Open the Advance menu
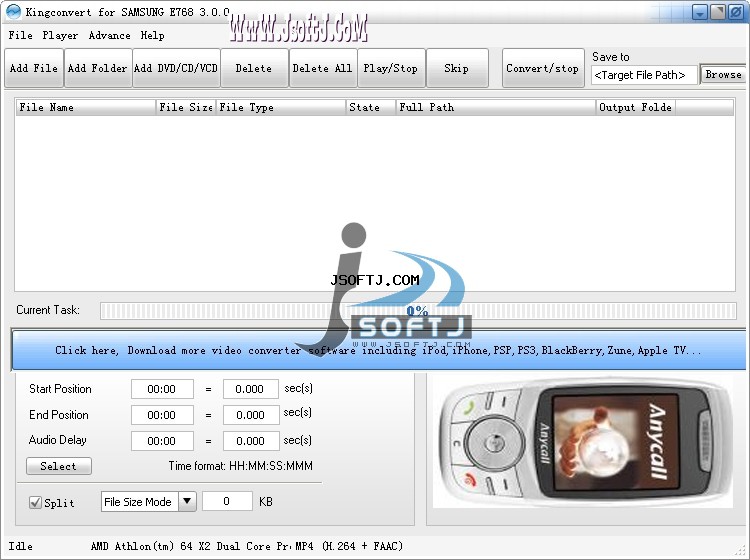 point(110,35)
